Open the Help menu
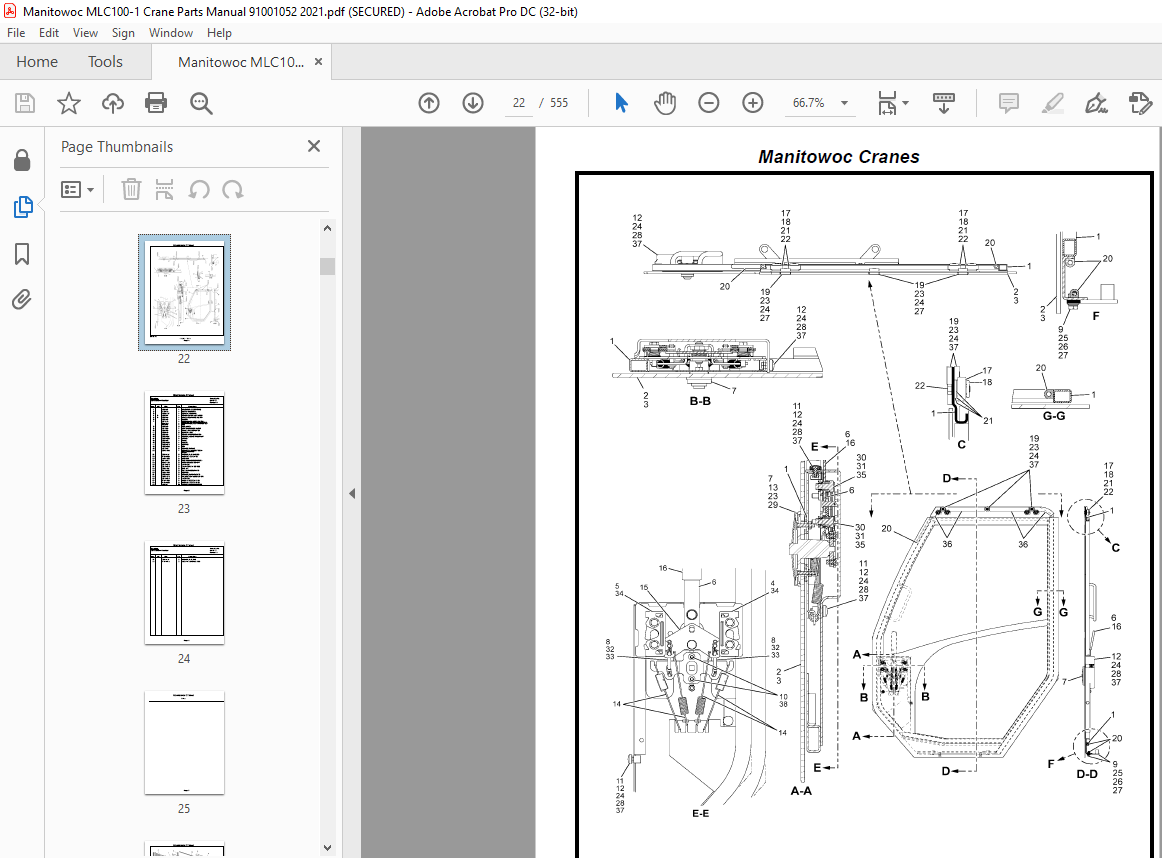This screenshot has height=858, width=1162. coord(219,33)
